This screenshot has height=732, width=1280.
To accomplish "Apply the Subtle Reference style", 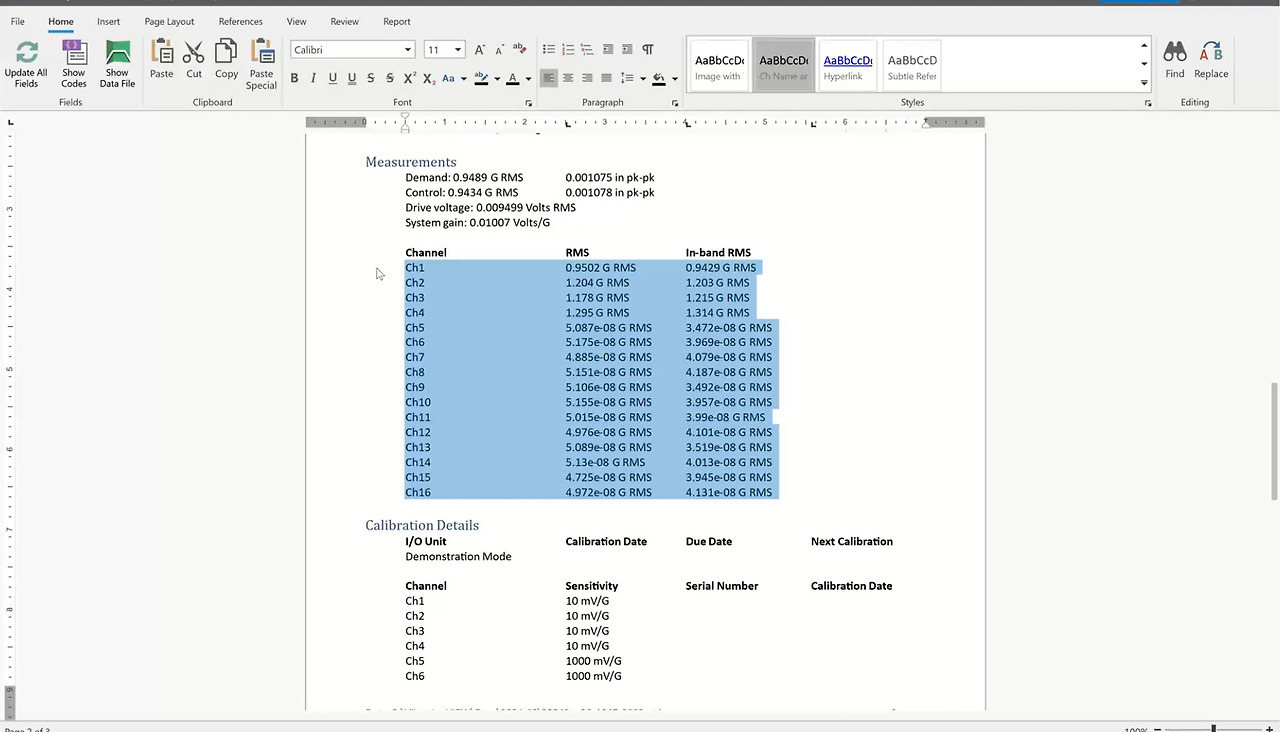I will (x=912, y=66).
